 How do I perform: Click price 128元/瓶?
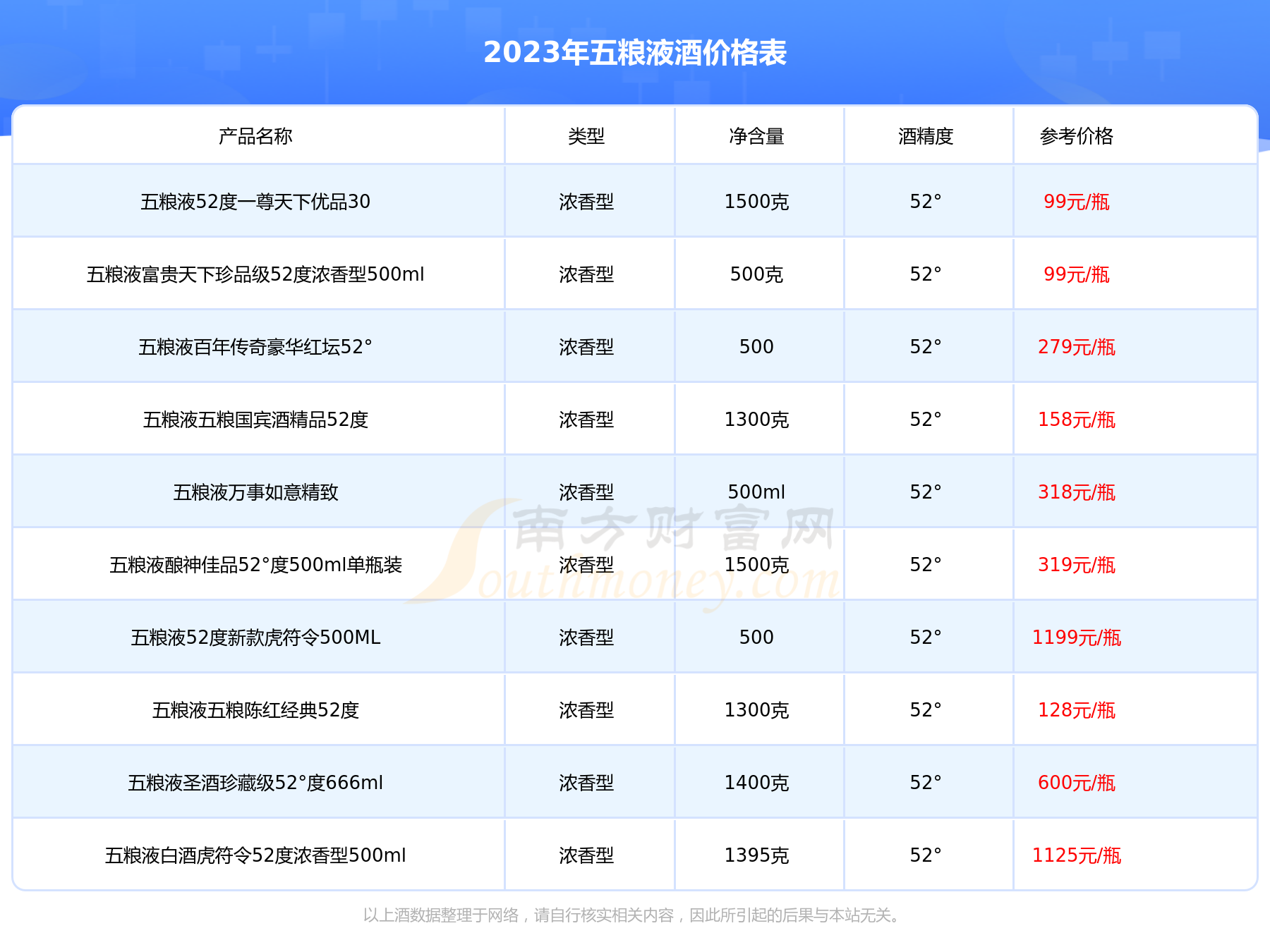click(x=1076, y=710)
